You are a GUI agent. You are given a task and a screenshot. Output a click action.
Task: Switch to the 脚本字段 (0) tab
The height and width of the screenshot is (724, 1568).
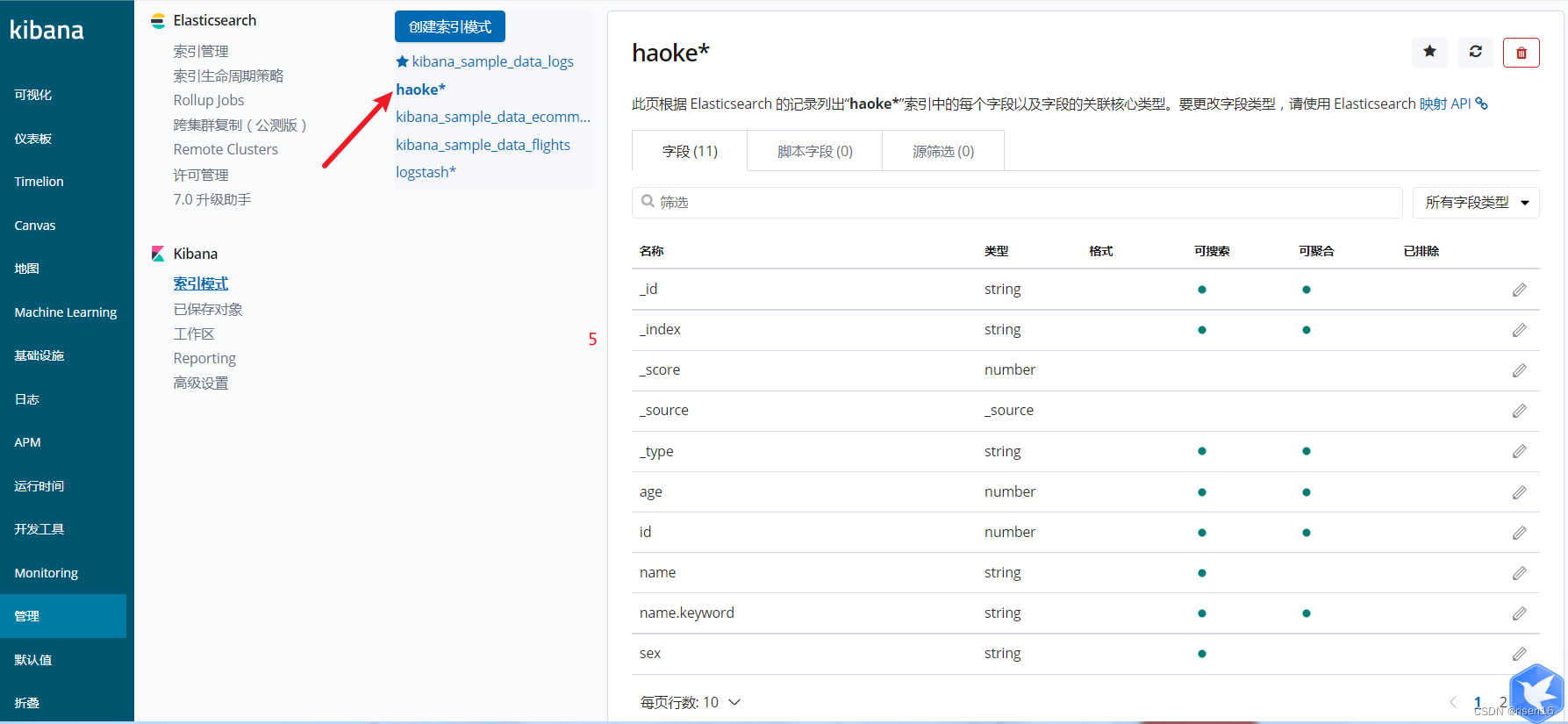tap(815, 151)
